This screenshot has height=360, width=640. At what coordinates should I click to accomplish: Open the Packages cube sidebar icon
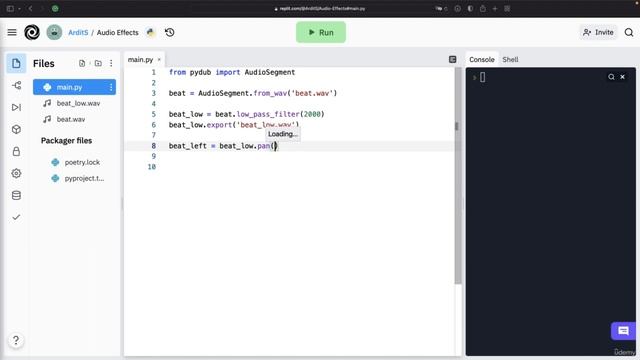click(x=16, y=129)
